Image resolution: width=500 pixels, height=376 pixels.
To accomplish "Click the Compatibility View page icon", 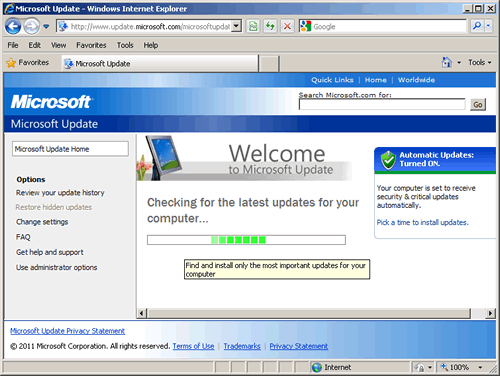I will click(x=253, y=26).
